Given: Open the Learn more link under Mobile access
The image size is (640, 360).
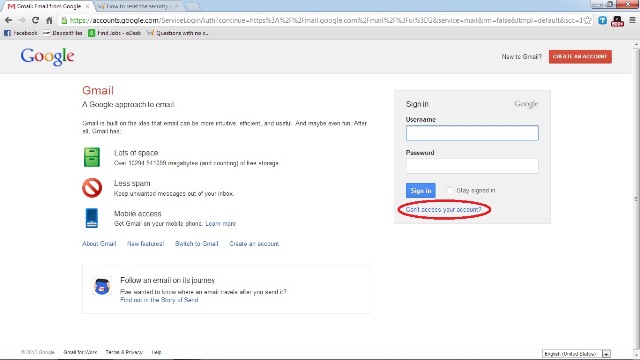Looking at the screenshot, I should point(221,224).
